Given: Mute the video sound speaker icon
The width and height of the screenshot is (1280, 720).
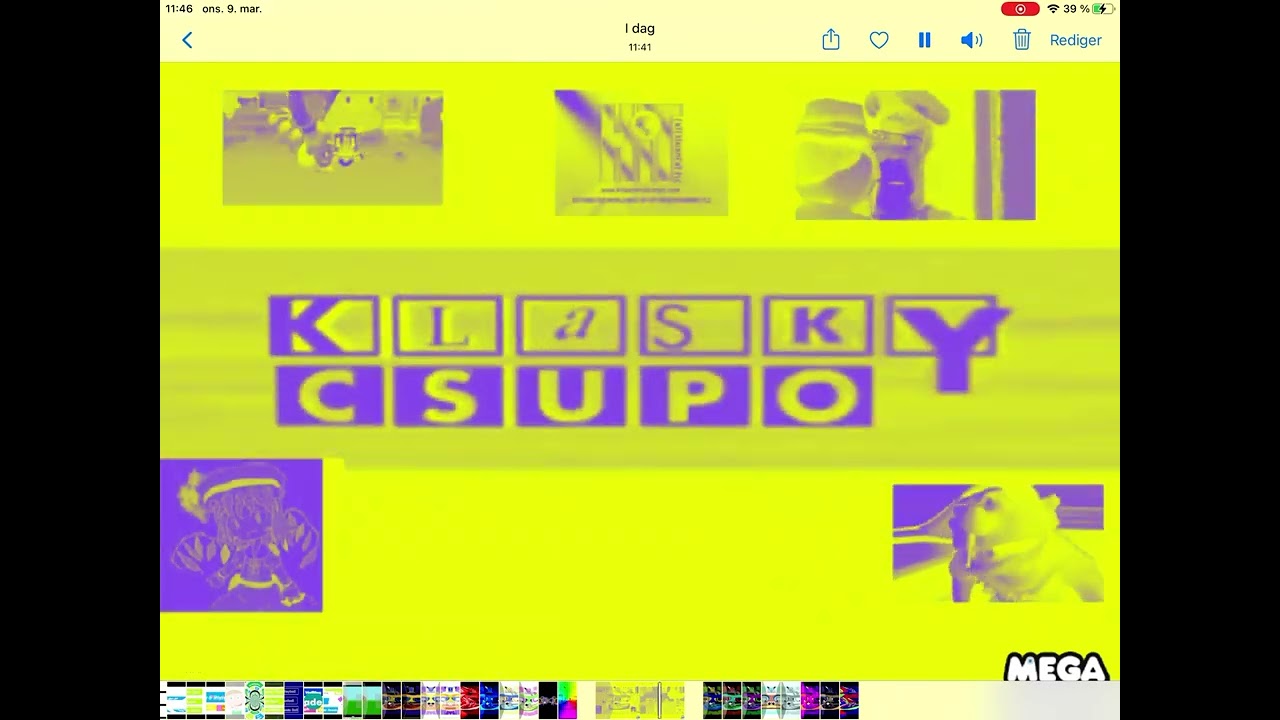Looking at the screenshot, I should [971, 40].
